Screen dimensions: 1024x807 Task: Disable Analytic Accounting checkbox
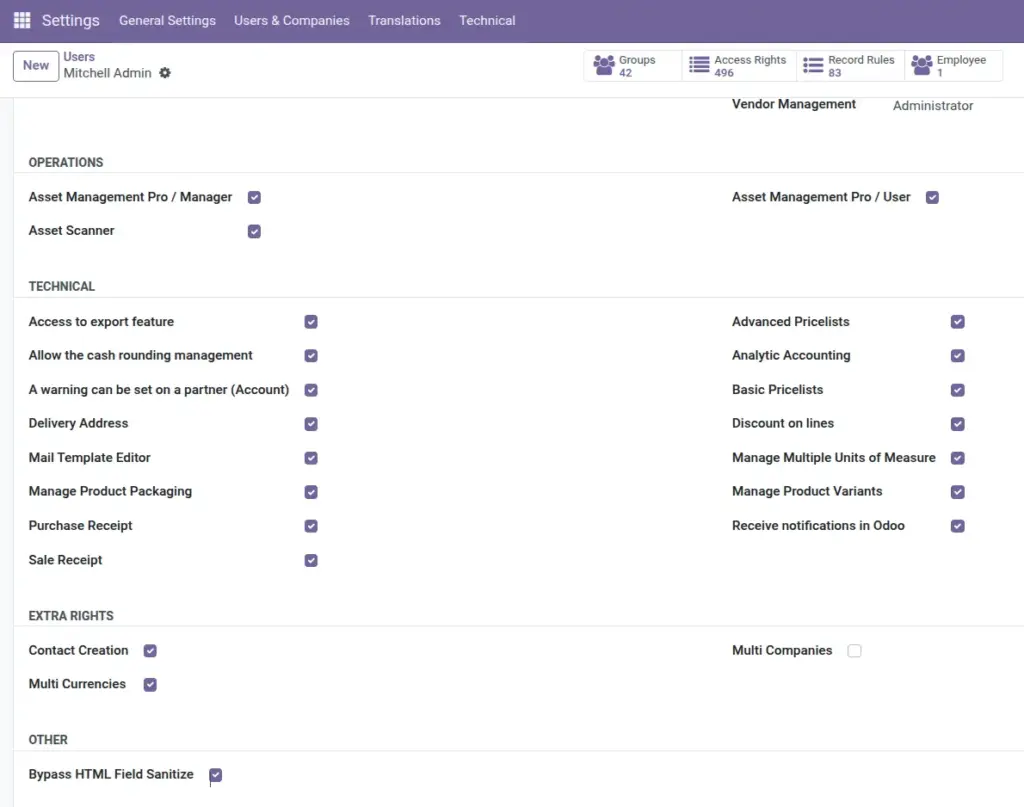(x=957, y=356)
